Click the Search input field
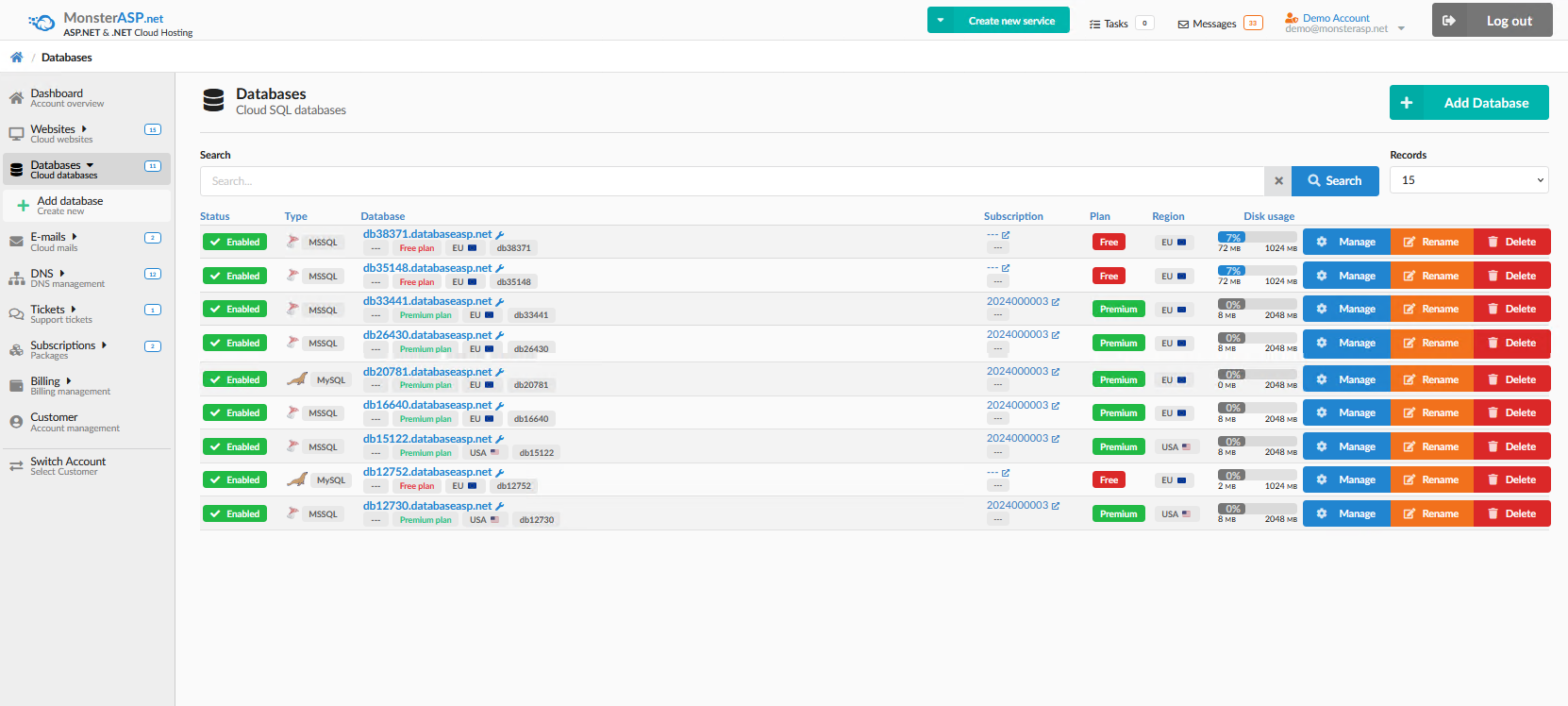The width and height of the screenshot is (1568, 706). (x=731, y=181)
